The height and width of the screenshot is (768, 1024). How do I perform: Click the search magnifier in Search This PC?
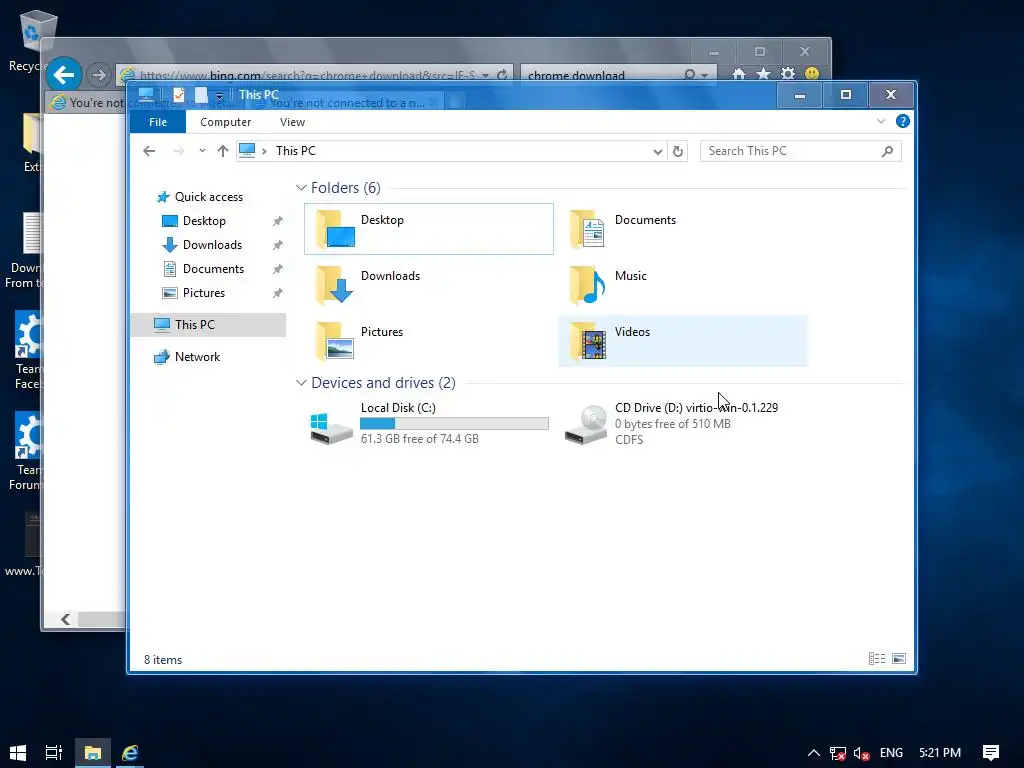887,151
